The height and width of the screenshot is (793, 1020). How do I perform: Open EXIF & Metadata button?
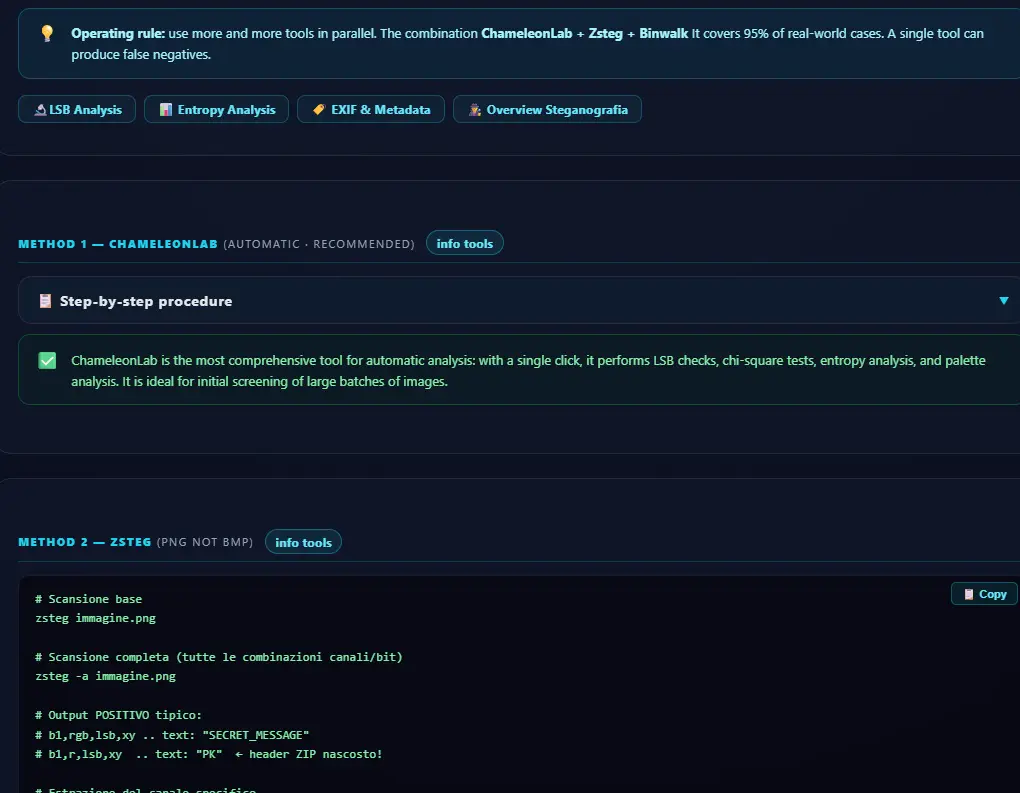coord(371,109)
